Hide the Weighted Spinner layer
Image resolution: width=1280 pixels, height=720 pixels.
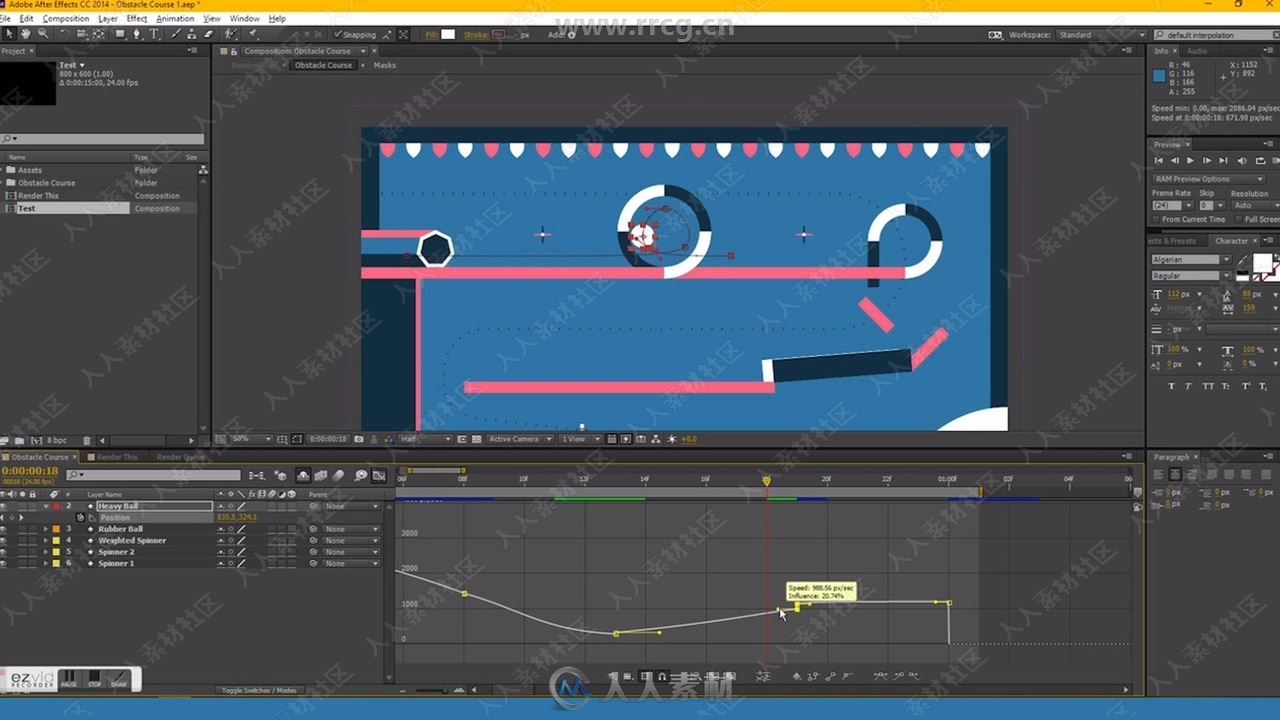point(4,540)
